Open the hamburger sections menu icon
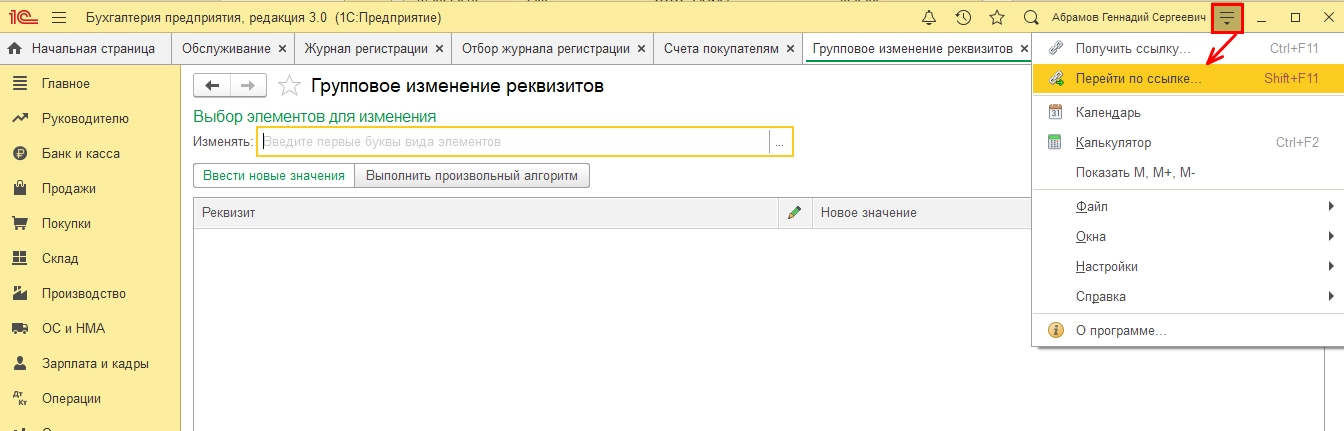The image size is (1344, 431). [x=58, y=18]
